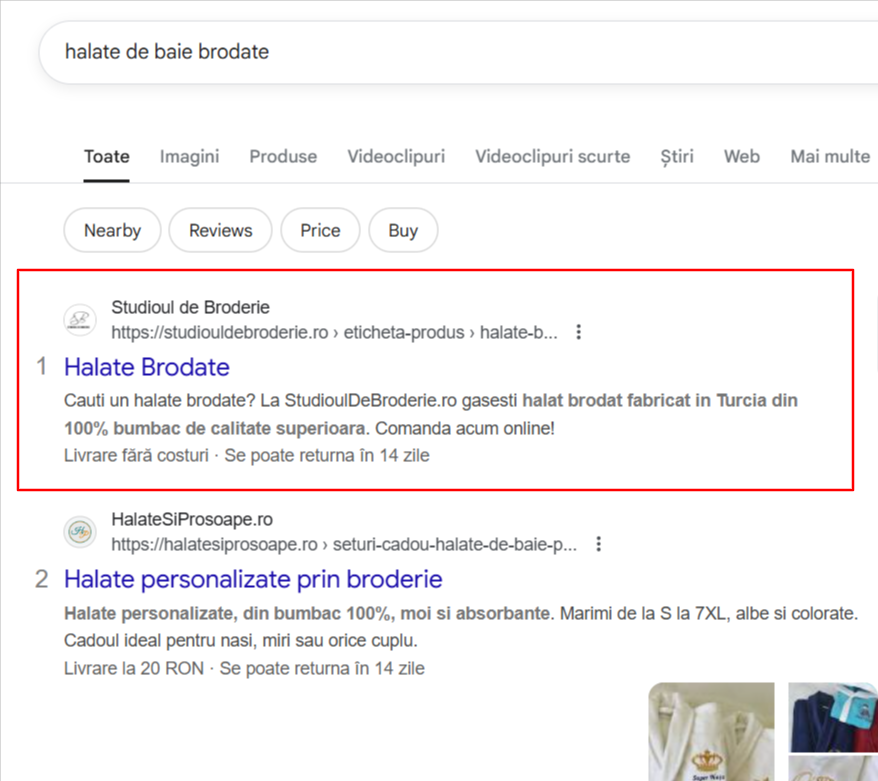Click the studiouldebroderie.ro URL breadcrumb
The width and height of the screenshot is (878, 781).
coord(334,332)
